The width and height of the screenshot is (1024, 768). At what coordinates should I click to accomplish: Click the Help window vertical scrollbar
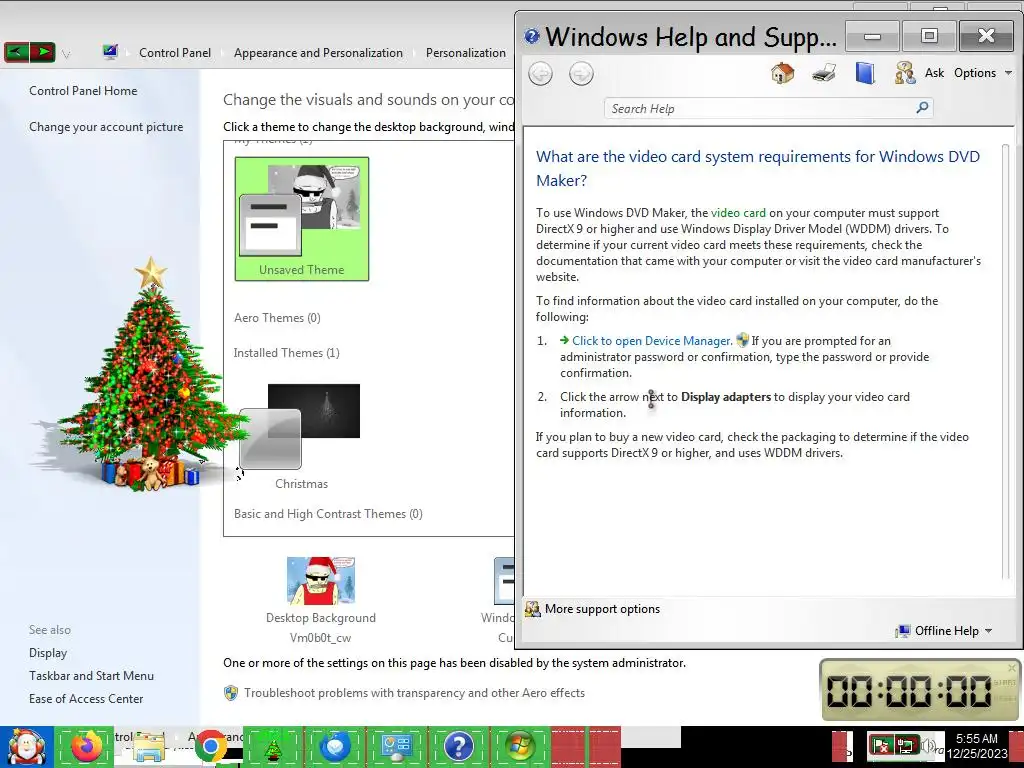pyautogui.click(x=1006, y=360)
